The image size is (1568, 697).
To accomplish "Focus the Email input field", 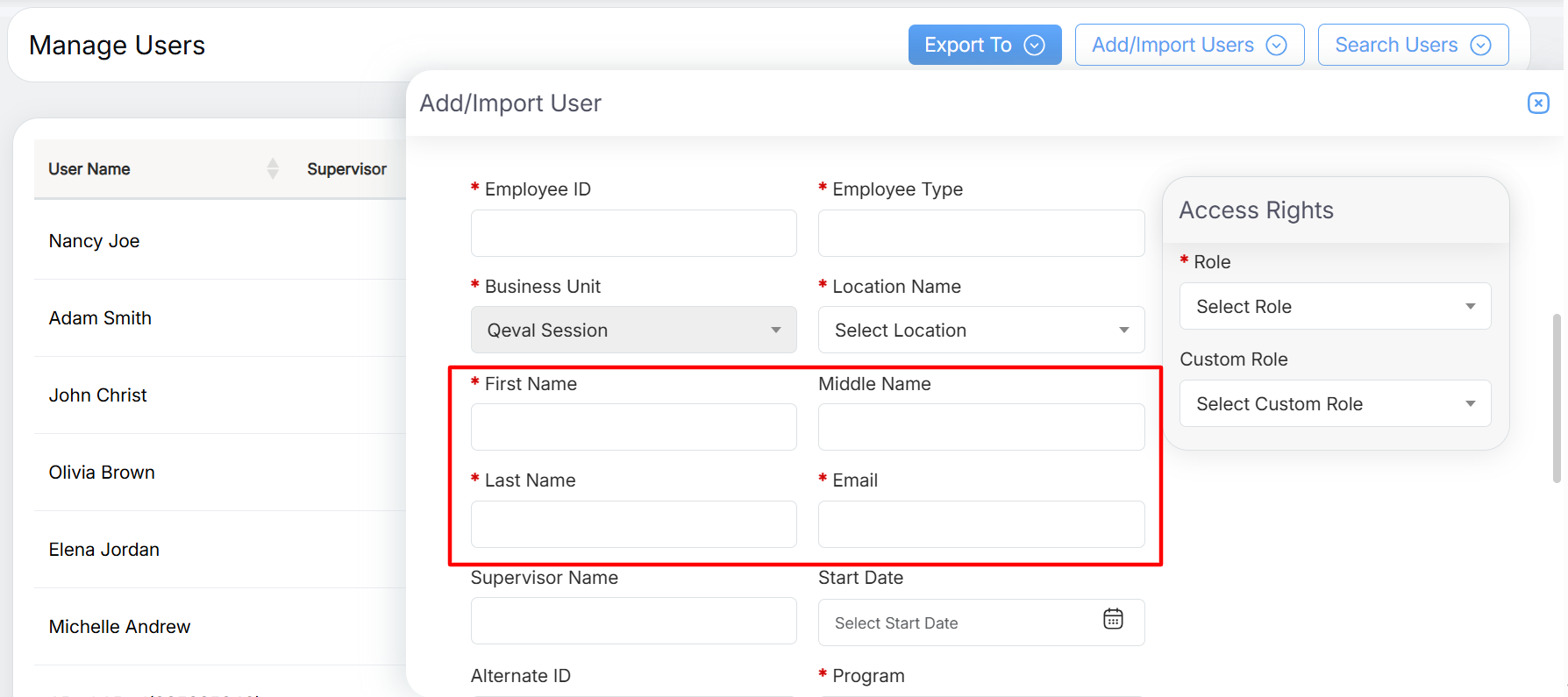I will (x=980, y=524).
